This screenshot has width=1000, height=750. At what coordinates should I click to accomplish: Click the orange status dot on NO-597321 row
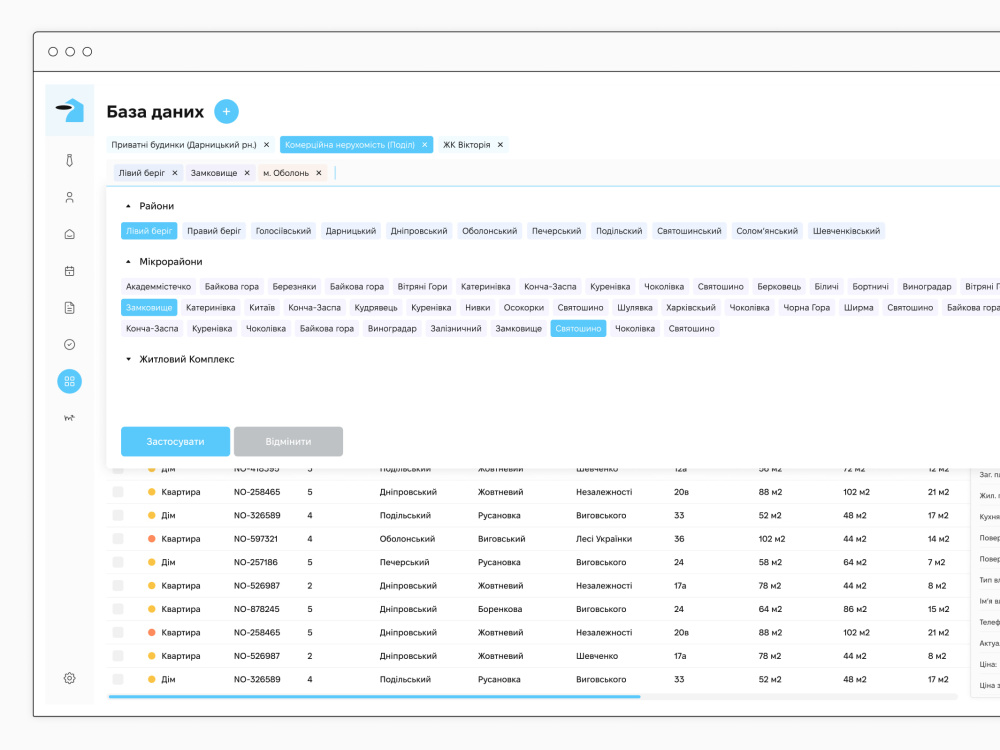click(152, 539)
